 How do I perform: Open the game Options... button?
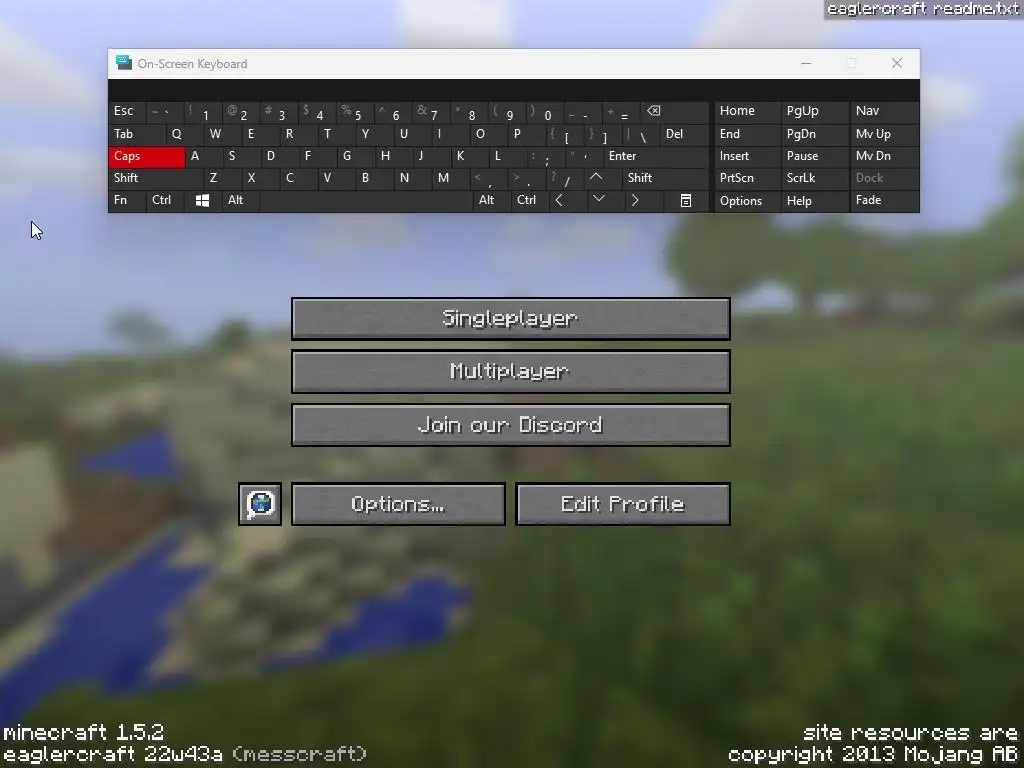398,504
